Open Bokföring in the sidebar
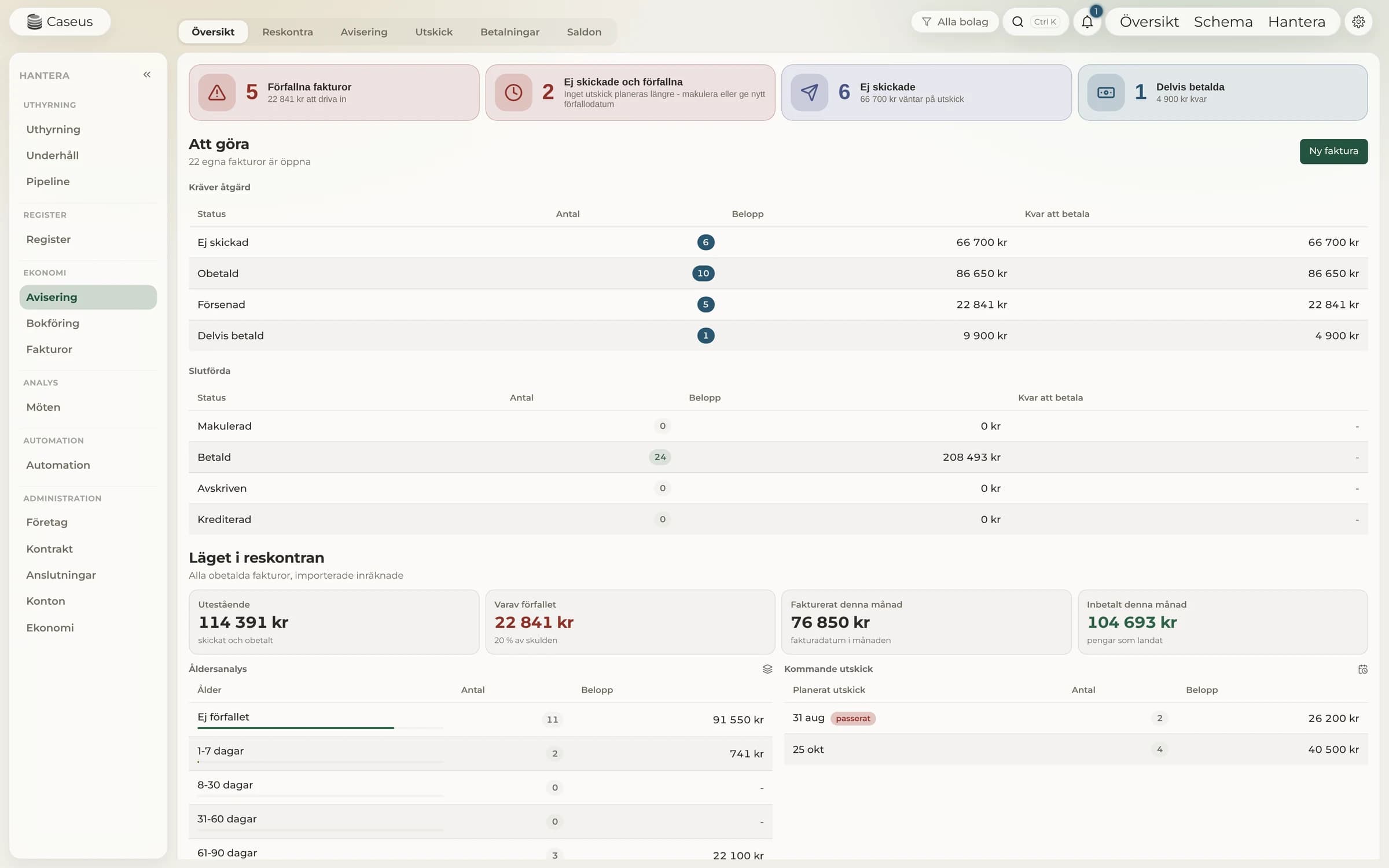This screenshot has width=1389, height=868. 88,323
